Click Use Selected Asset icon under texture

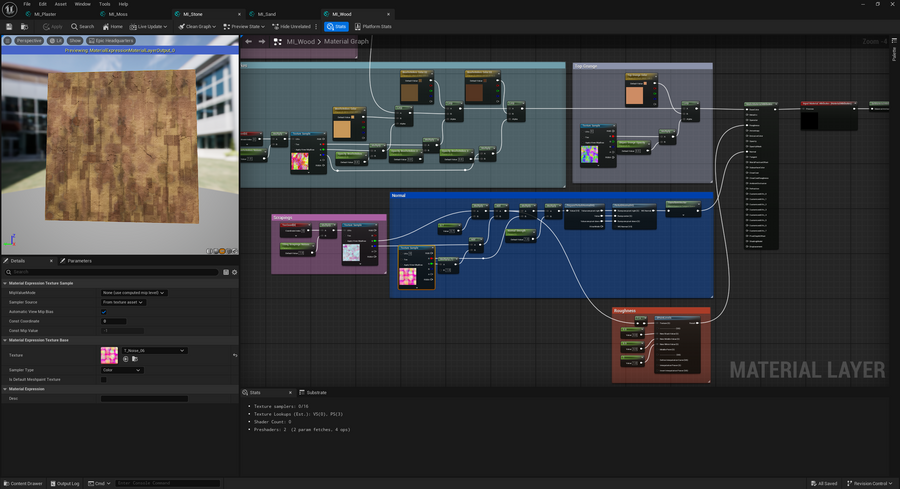(125, 359)
